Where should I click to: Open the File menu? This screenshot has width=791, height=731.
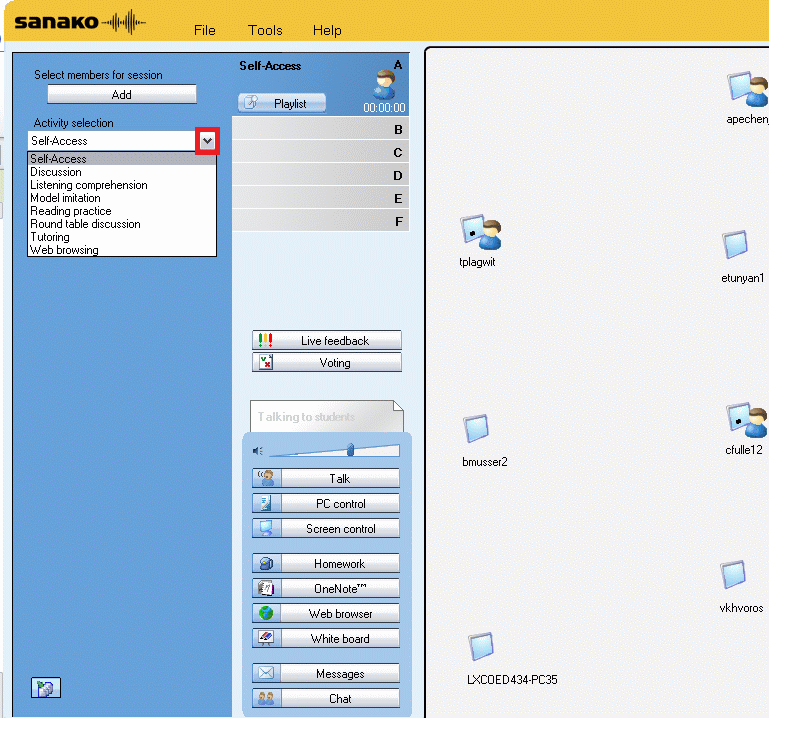(204, 30)
